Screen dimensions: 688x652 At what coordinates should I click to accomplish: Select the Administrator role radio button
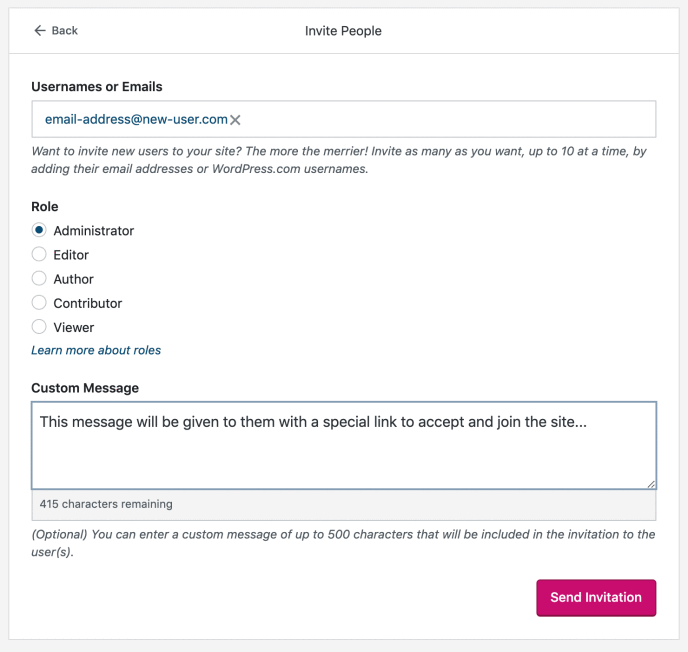tap(39, 231)
